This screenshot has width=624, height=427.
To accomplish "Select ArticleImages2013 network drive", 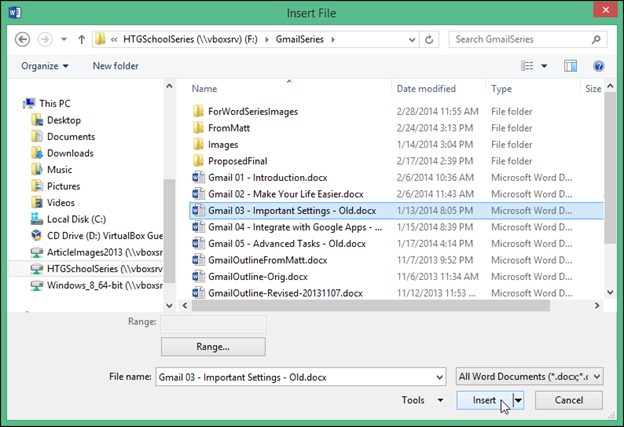I will (x=97, y=252).
